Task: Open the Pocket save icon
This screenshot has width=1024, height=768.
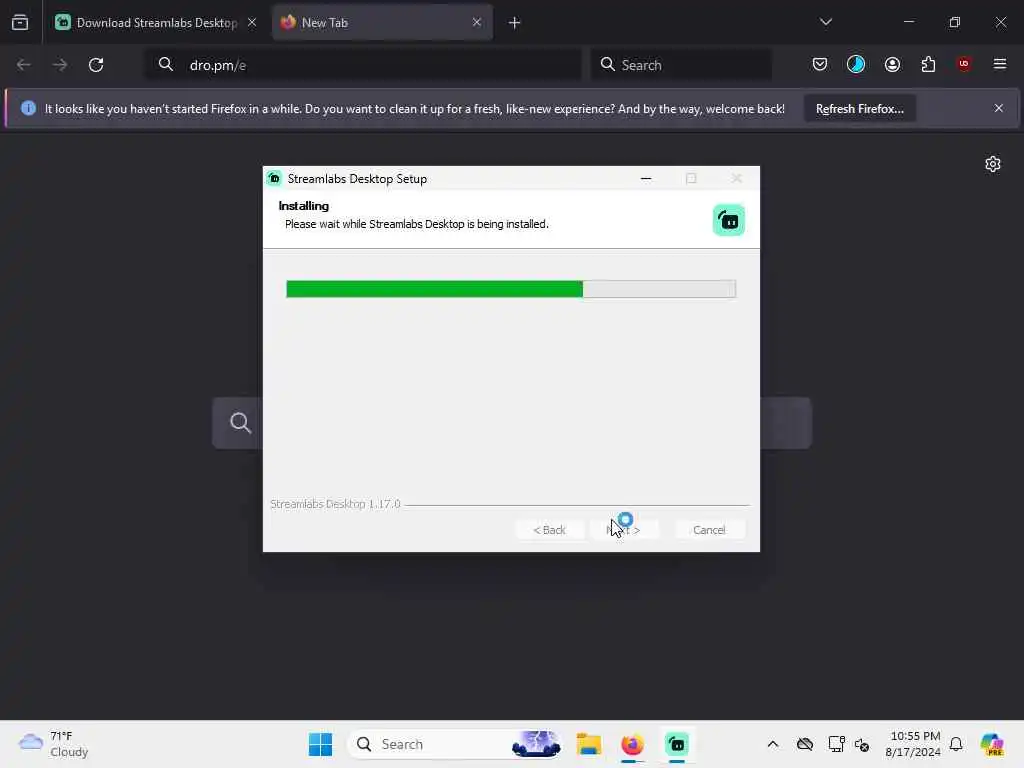Action: click(820, 64)
